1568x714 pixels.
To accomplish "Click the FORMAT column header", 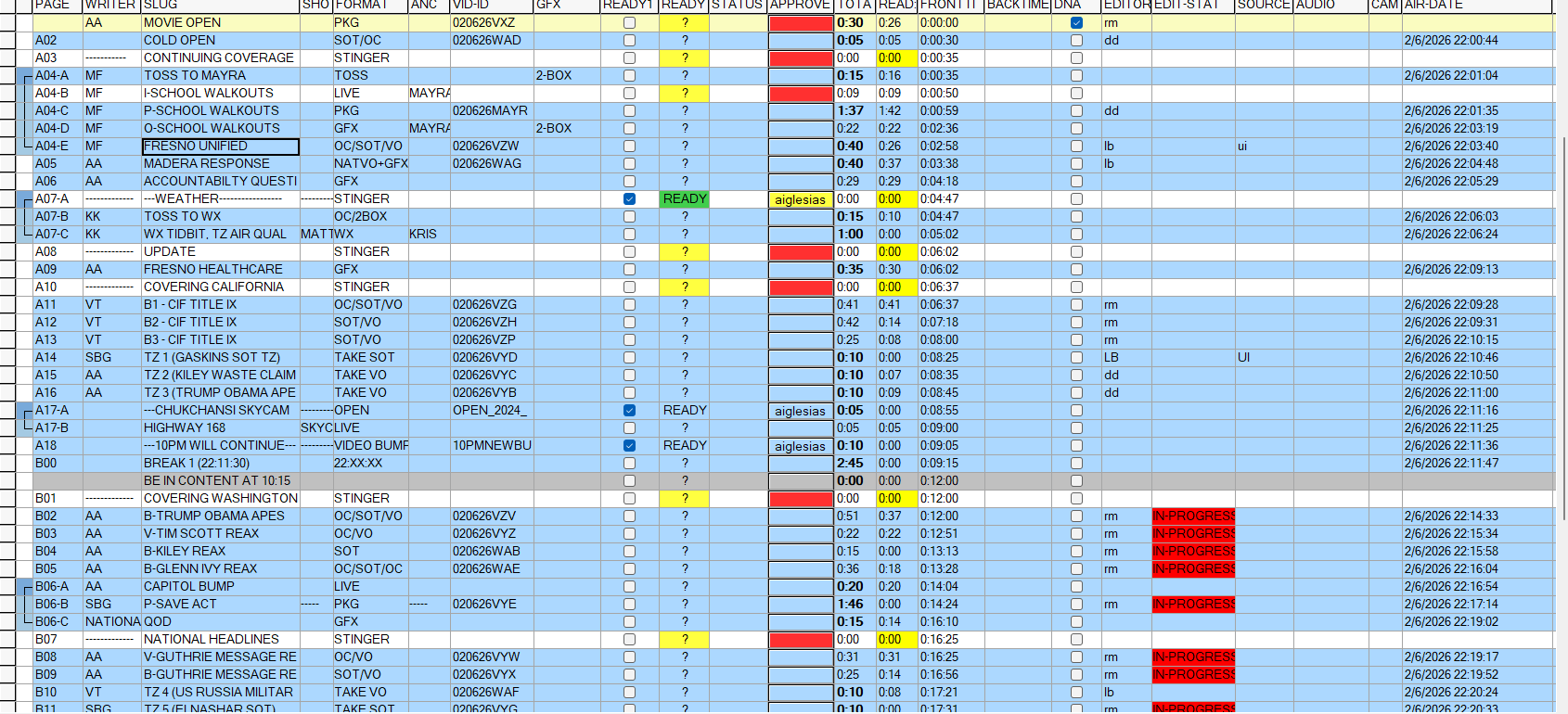I will tap(369, 5).
